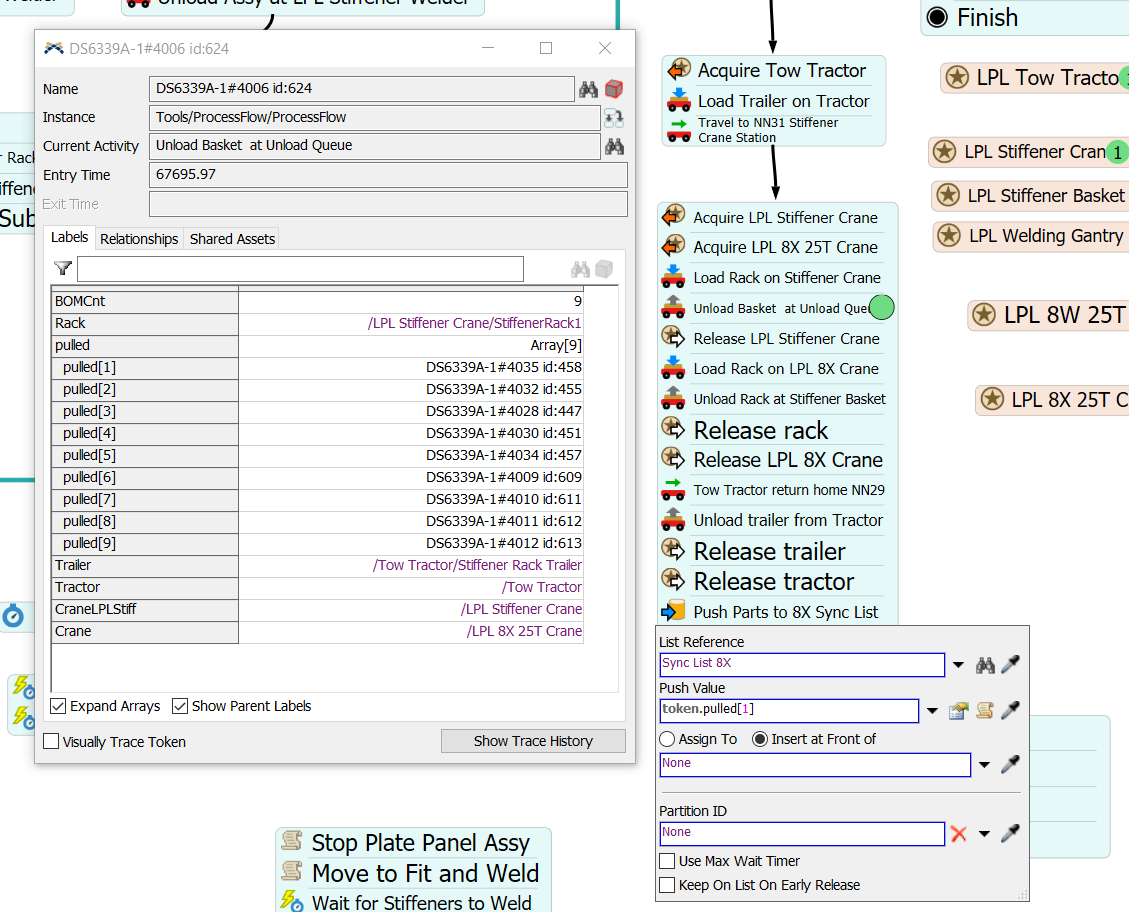Screen dimensions: 1129x912
Task: Click the Partition ID None field
Action: click(802, 834)
